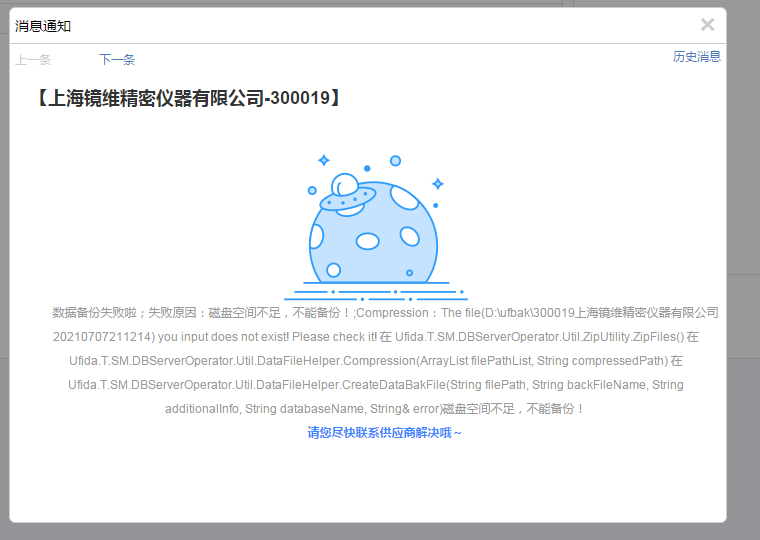The image size is (760, 540).
Task: Click line mentioning CreateDataBakFile
Action: [x=376, y=385]
